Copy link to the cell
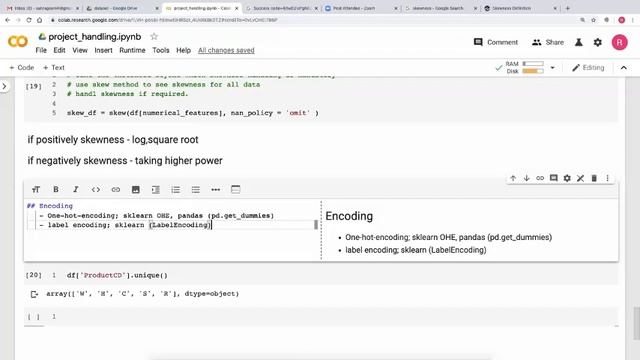640x360 pixels. click(x=540, y=178)
